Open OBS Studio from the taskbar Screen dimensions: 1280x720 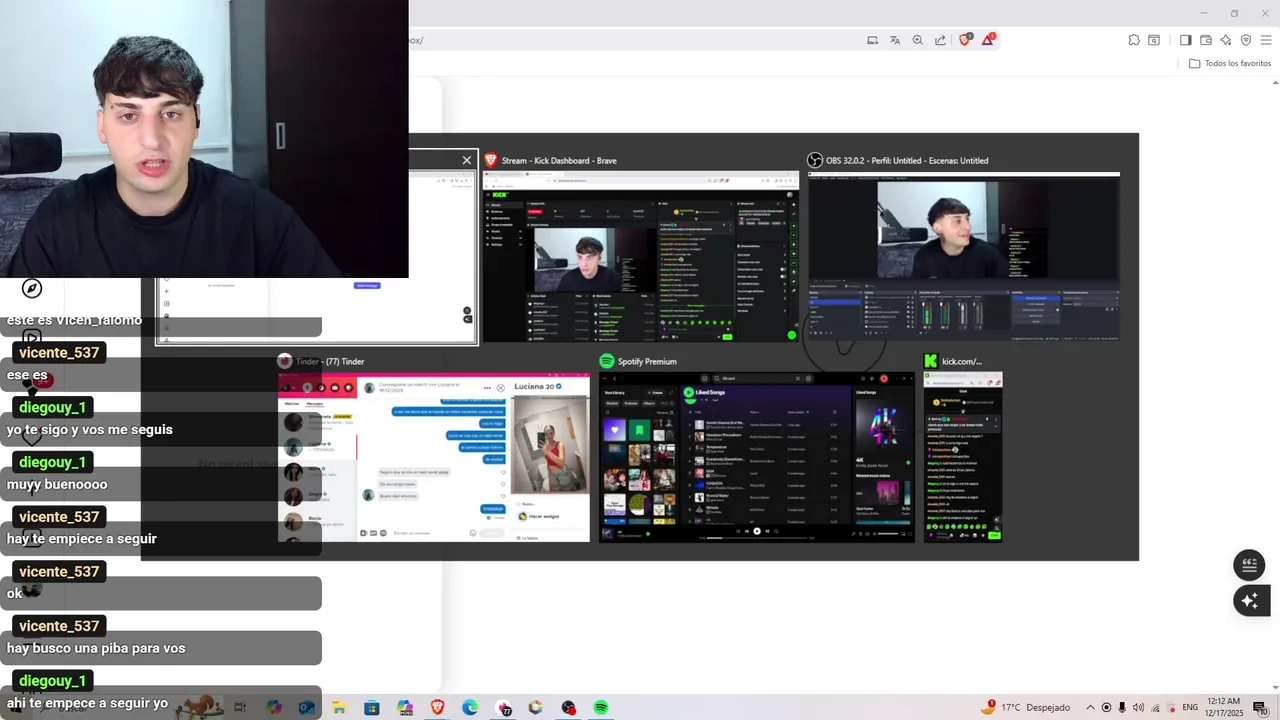click(x=568, y=708)
